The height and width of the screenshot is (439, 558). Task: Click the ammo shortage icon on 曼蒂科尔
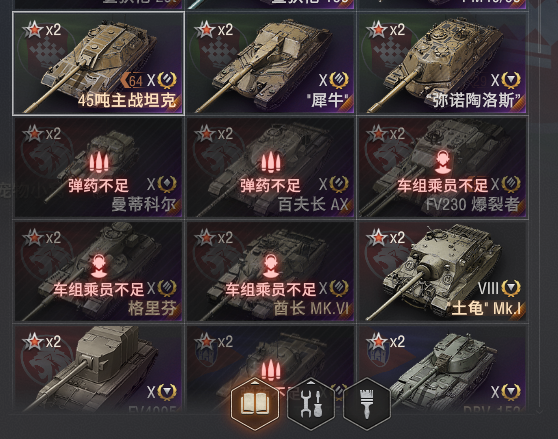pyautogui.click(x=99, y=162)
